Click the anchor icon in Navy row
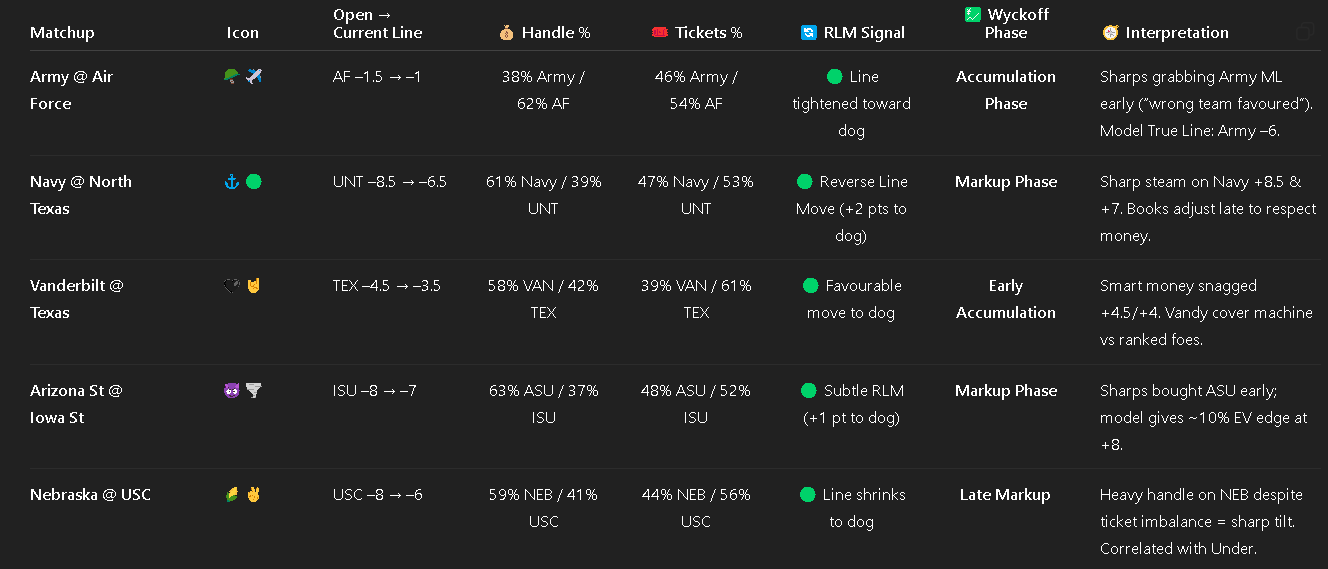 pos(232,182)
